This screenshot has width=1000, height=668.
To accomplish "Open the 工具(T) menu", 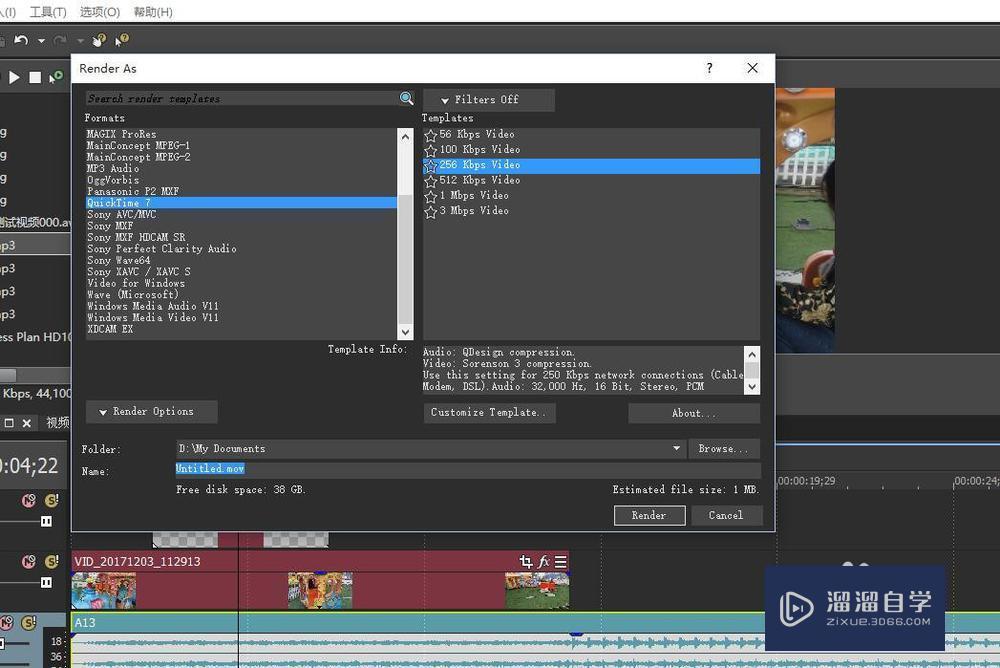I will point(48,12).
